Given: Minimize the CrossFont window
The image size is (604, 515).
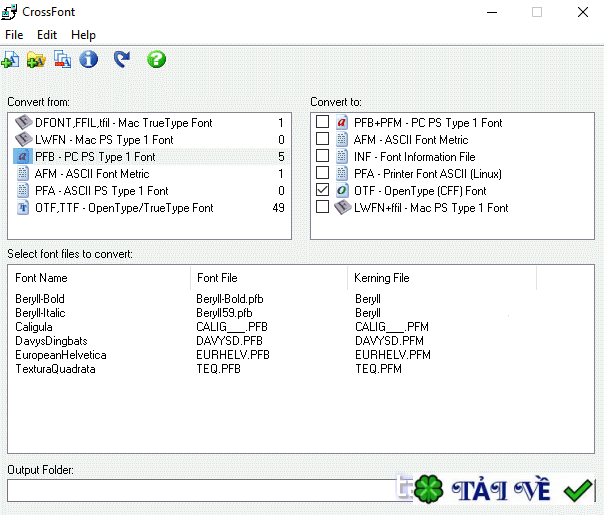Looking at the screenshot, I should (x=492, y=12).
